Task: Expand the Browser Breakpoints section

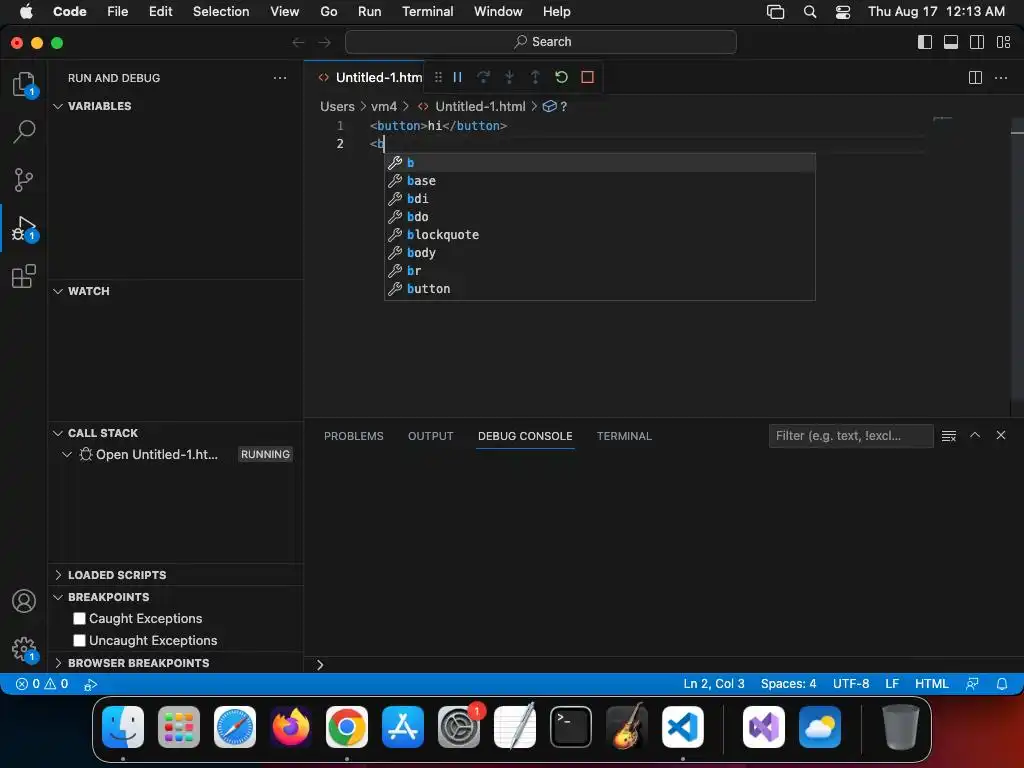Action: (58, 663)
